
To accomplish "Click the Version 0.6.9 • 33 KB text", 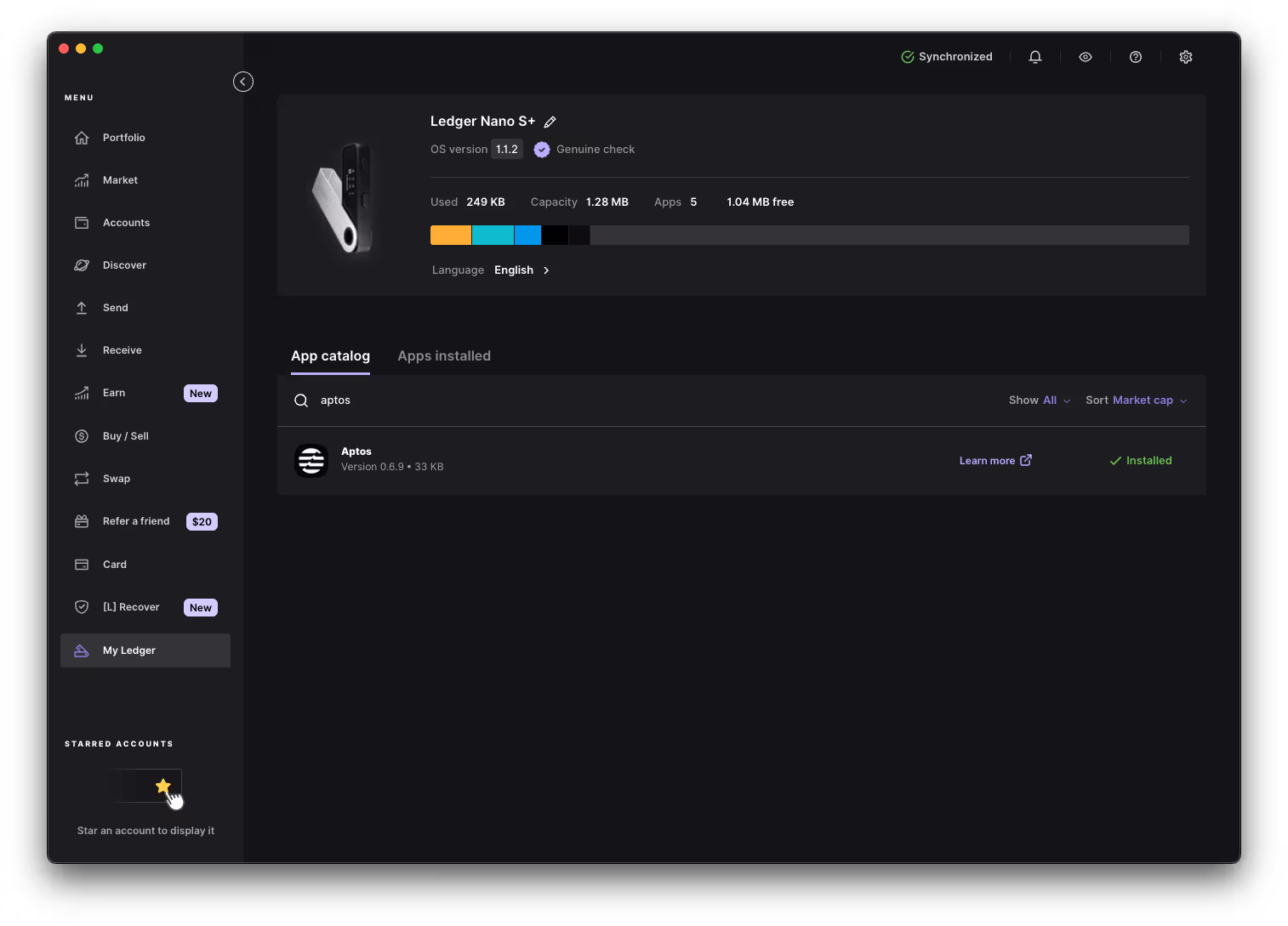I will 392,467.
